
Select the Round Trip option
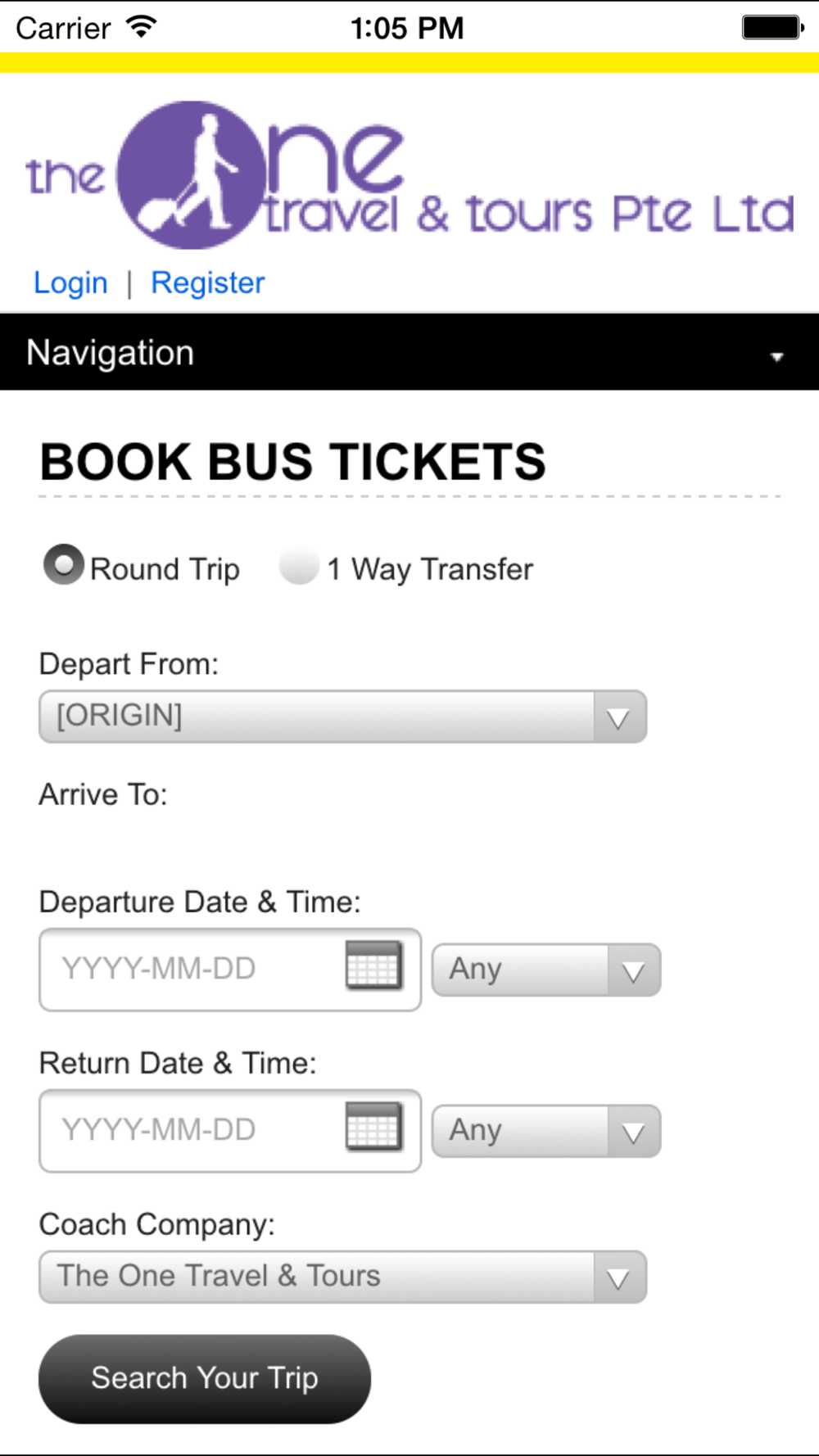click(64, 565)
